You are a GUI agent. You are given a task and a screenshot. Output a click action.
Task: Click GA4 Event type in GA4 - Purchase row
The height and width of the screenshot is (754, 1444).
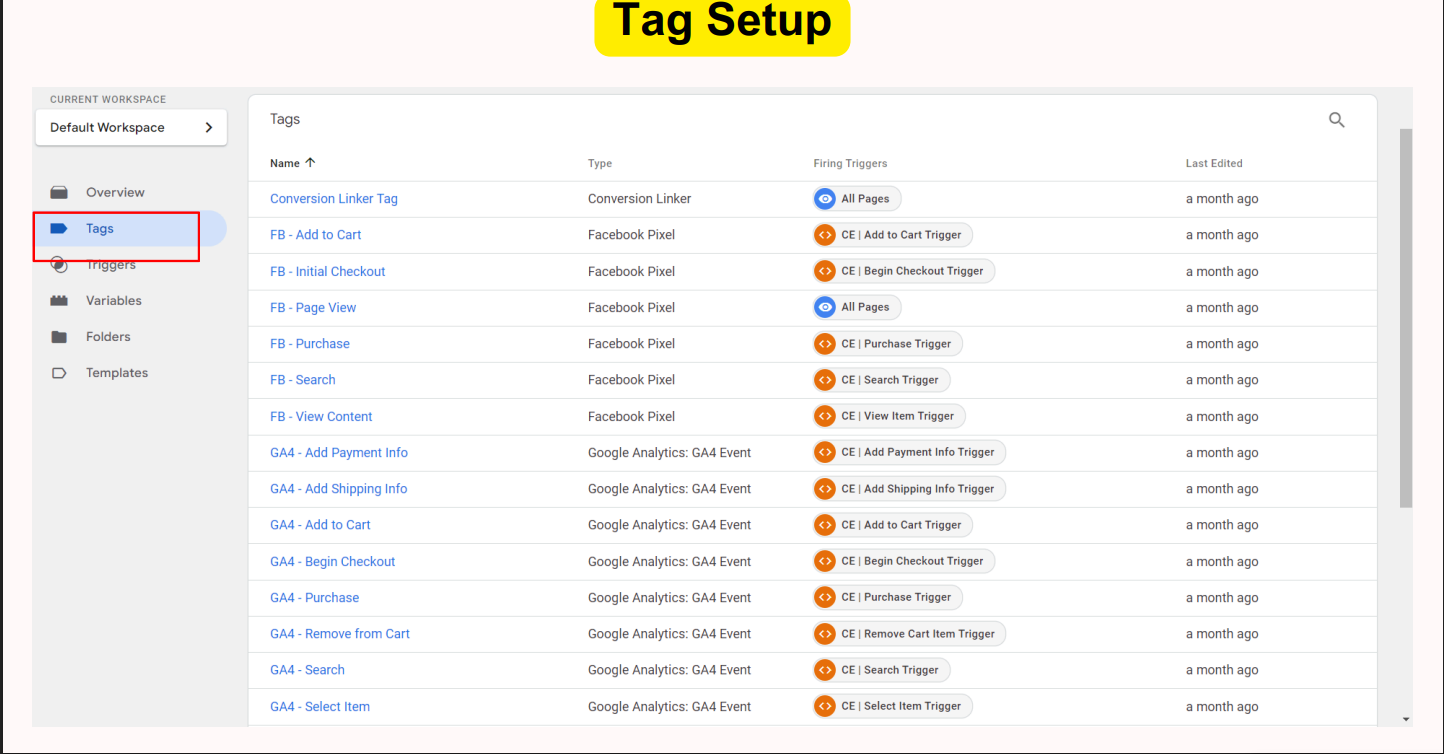[669, 597]
